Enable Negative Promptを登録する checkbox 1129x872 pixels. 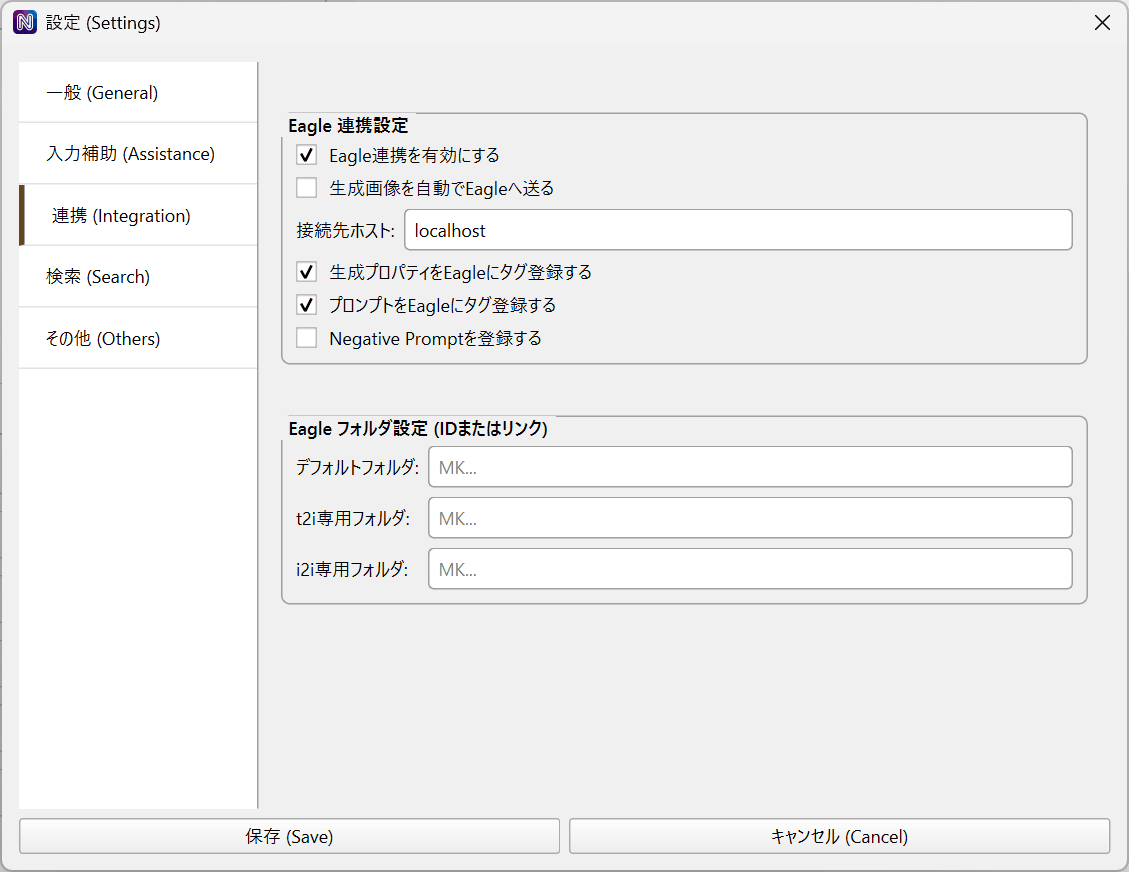tap(307, 338)
